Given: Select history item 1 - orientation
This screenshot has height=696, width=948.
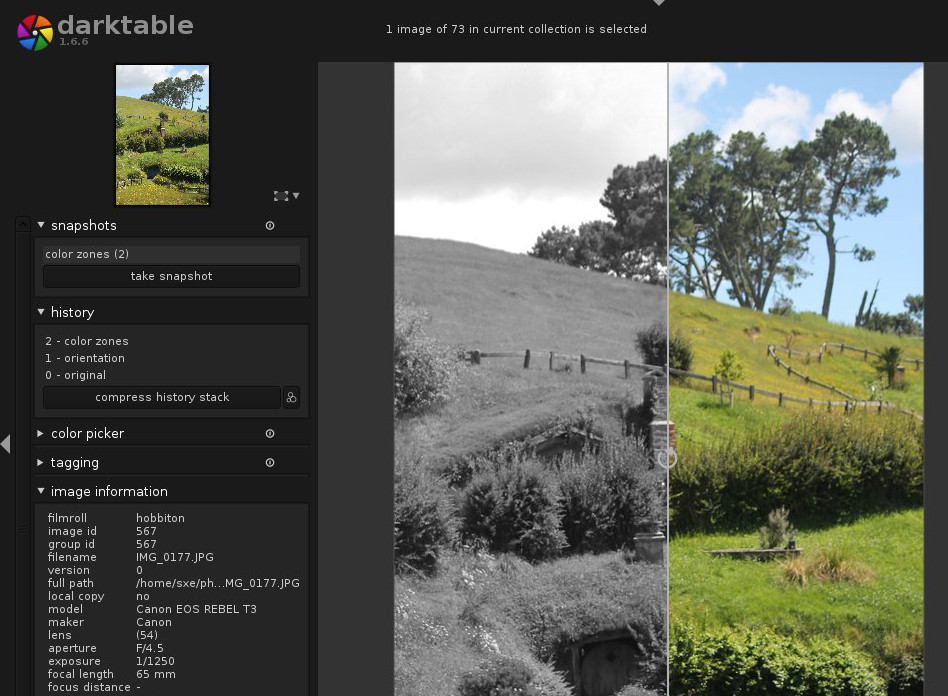Looking at the screenshot, I should point(85,358).
